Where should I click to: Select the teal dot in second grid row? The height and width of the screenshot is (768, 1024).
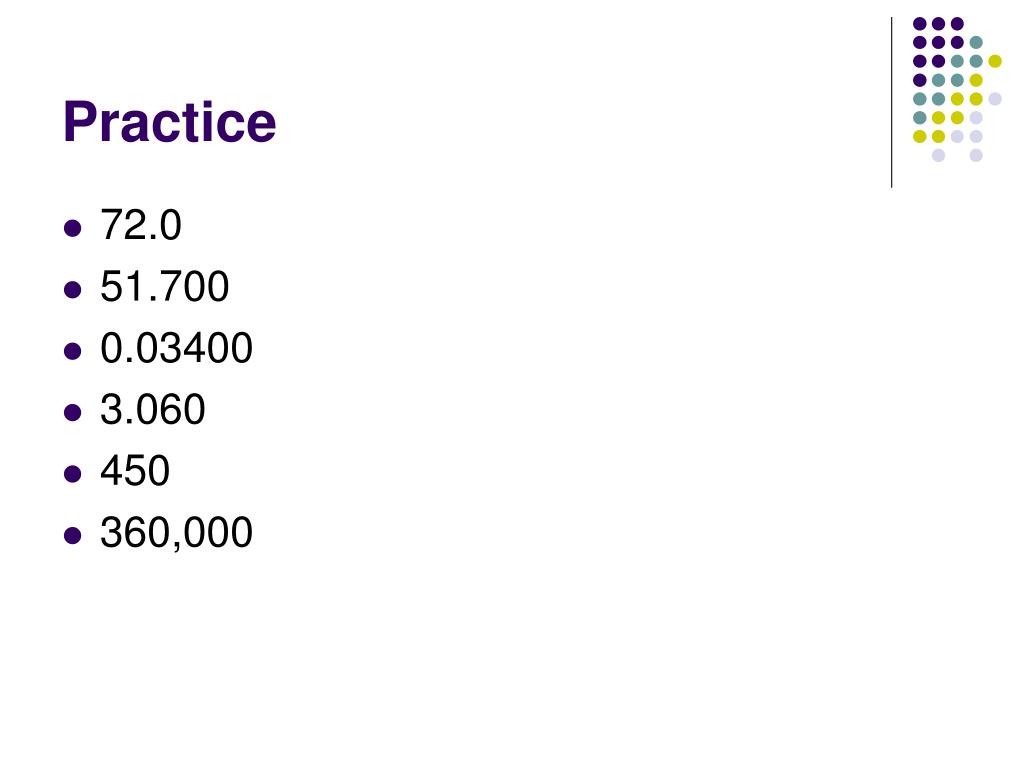976,43
